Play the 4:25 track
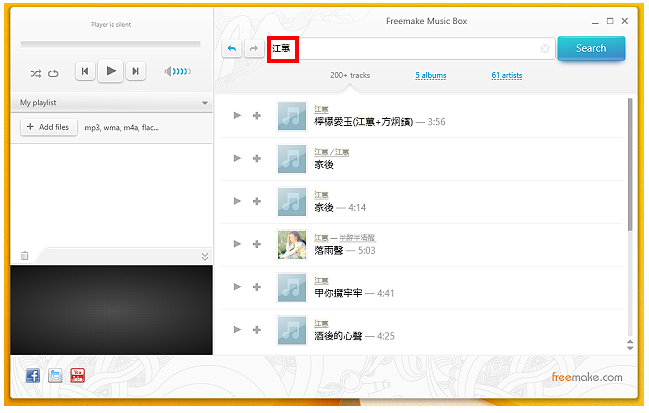 [237, 329]
